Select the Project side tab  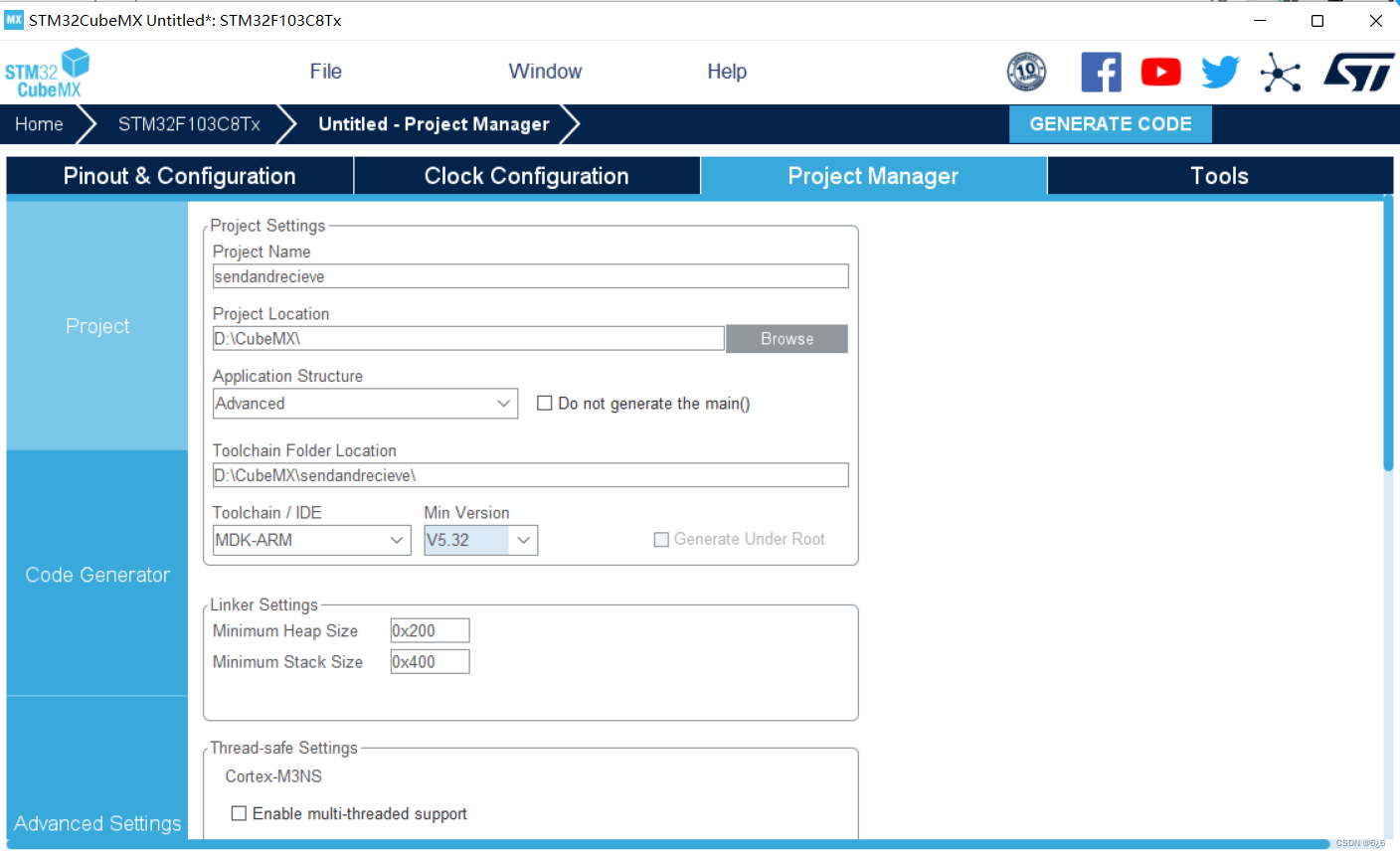tap(97, 326)
